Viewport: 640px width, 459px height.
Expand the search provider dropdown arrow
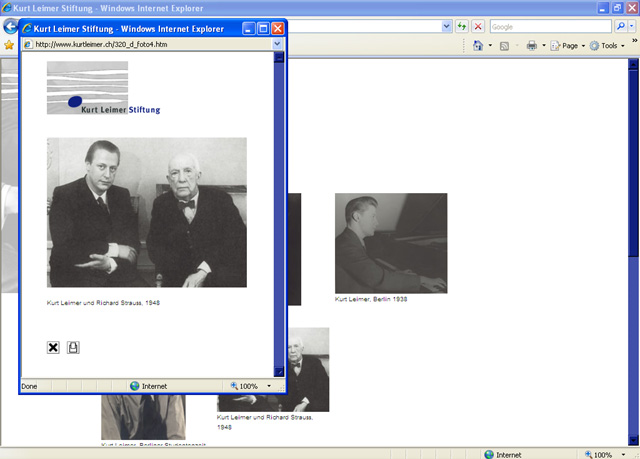pos(632,26)
